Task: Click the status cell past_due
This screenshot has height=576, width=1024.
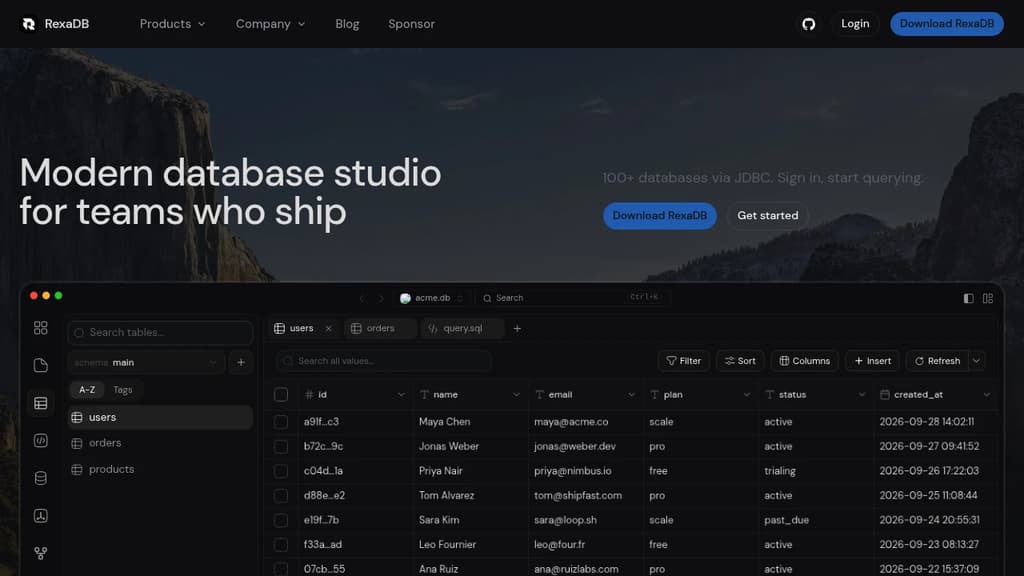Action: pos(786,520)
